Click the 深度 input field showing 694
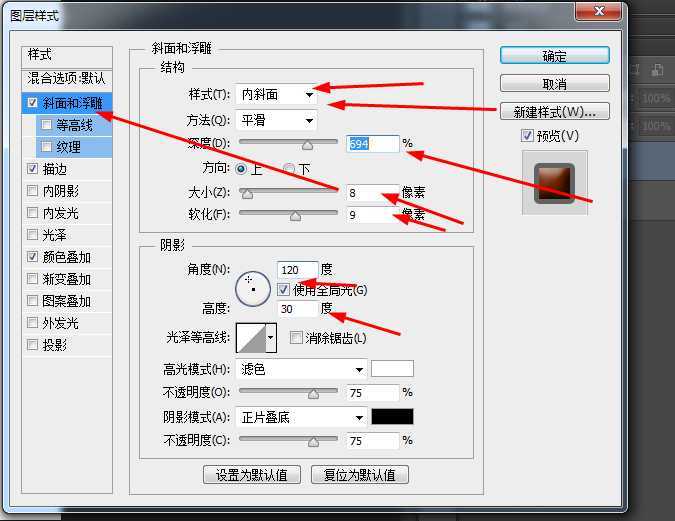Screen dimensions: 675x521 372,144
